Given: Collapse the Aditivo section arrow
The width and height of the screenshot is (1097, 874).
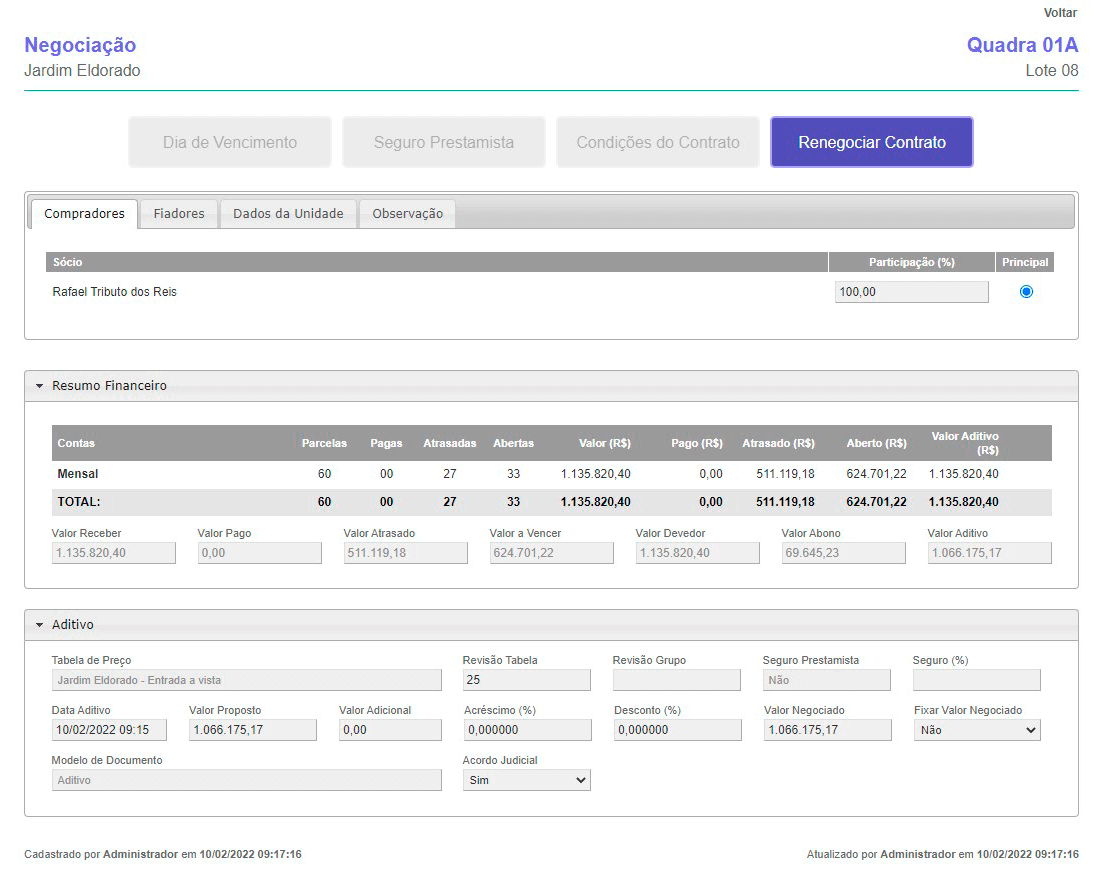Looking at the screenshot, I should click(40, 625).
